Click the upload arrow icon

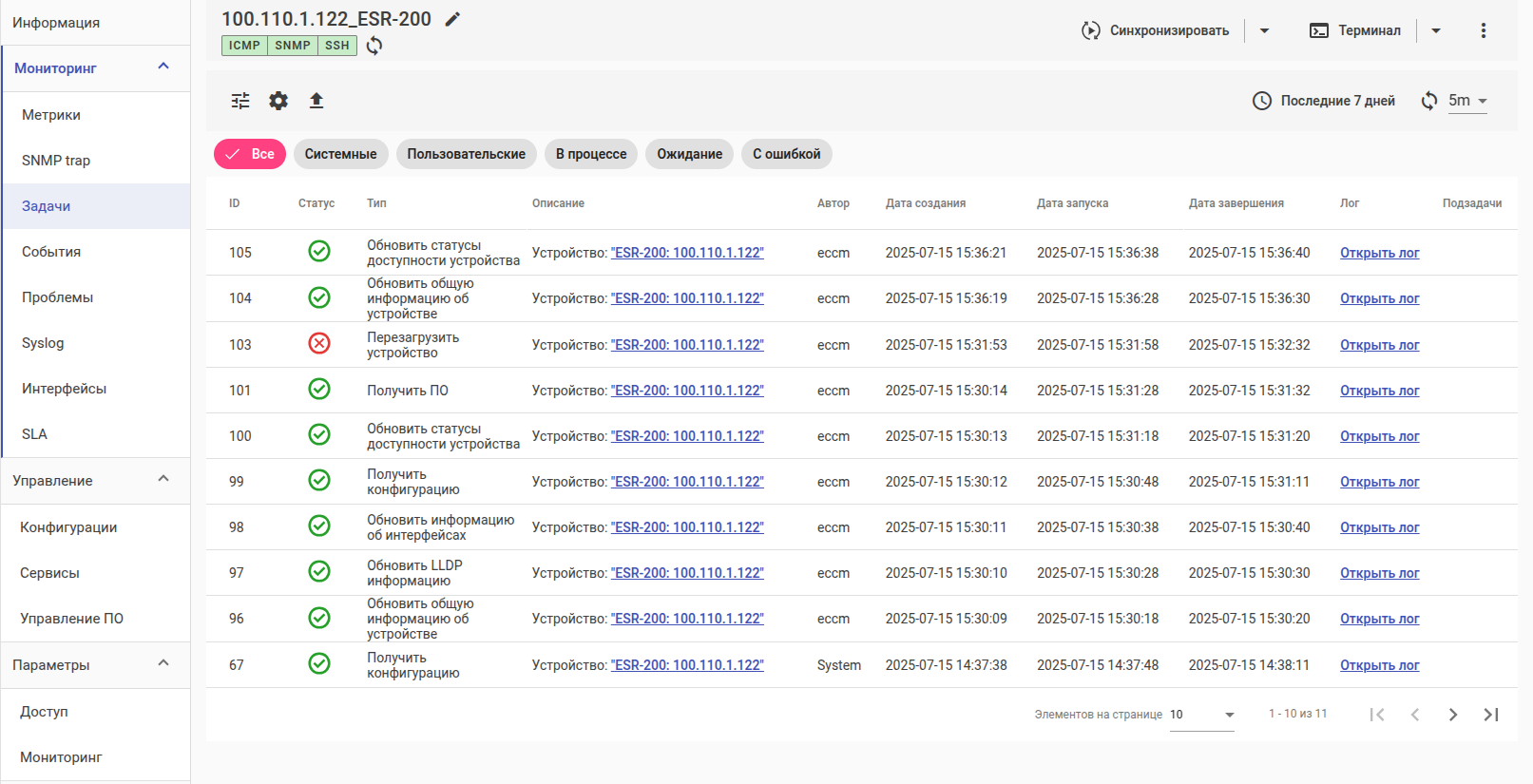(x=316, y=101)
